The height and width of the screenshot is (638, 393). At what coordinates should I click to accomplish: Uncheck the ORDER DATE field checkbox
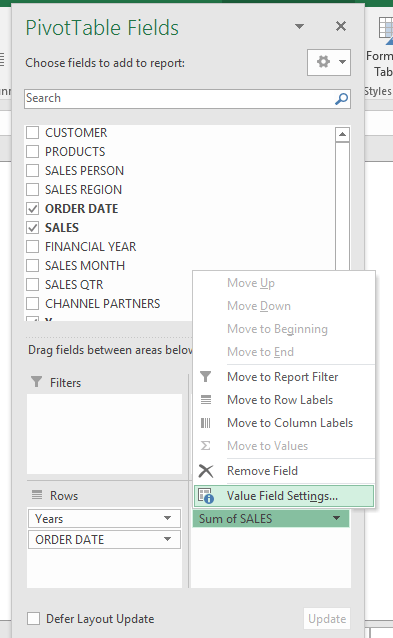tap(33, 209)
